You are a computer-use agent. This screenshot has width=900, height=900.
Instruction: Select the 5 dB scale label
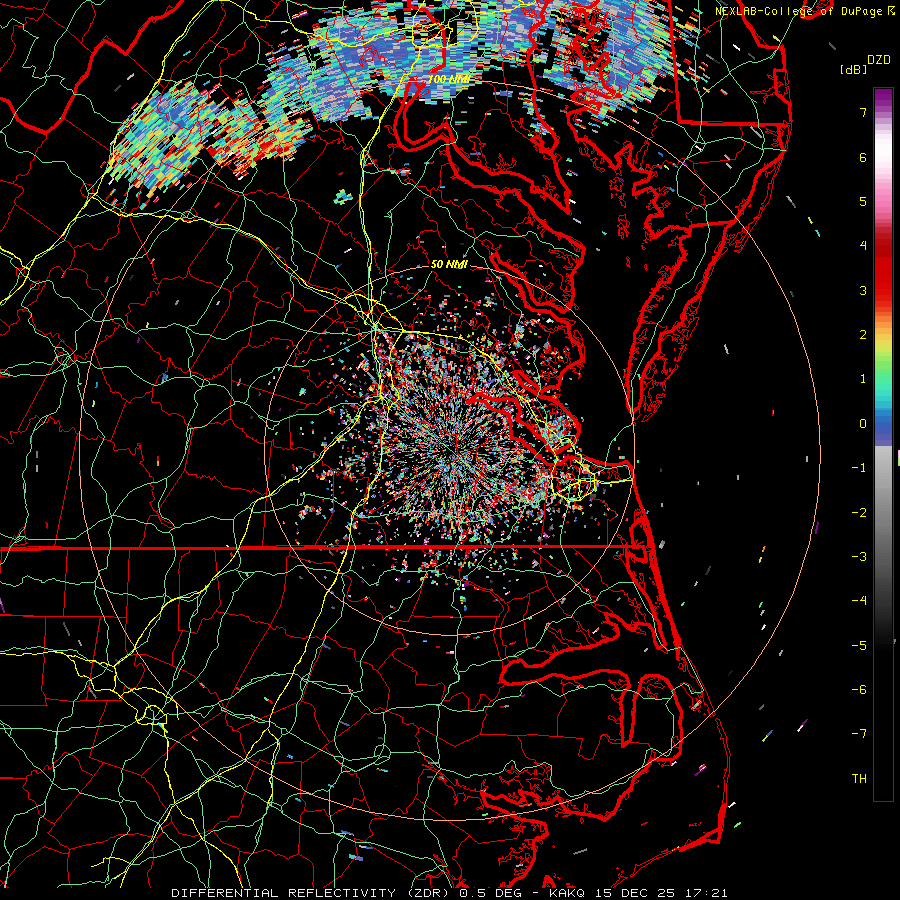[863, 201]
